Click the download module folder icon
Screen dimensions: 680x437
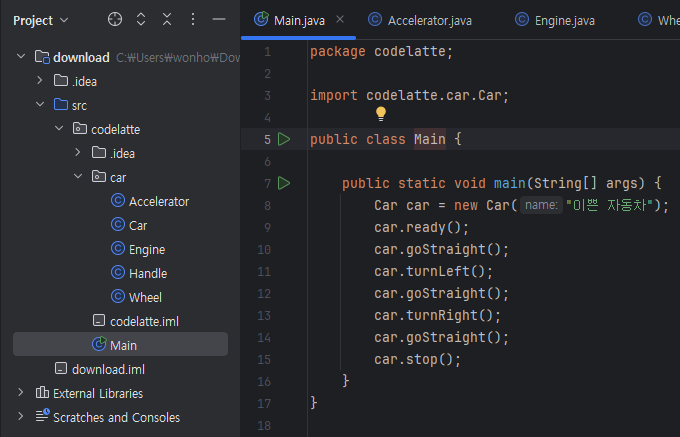pyautogui.click(x=42, y=57)
